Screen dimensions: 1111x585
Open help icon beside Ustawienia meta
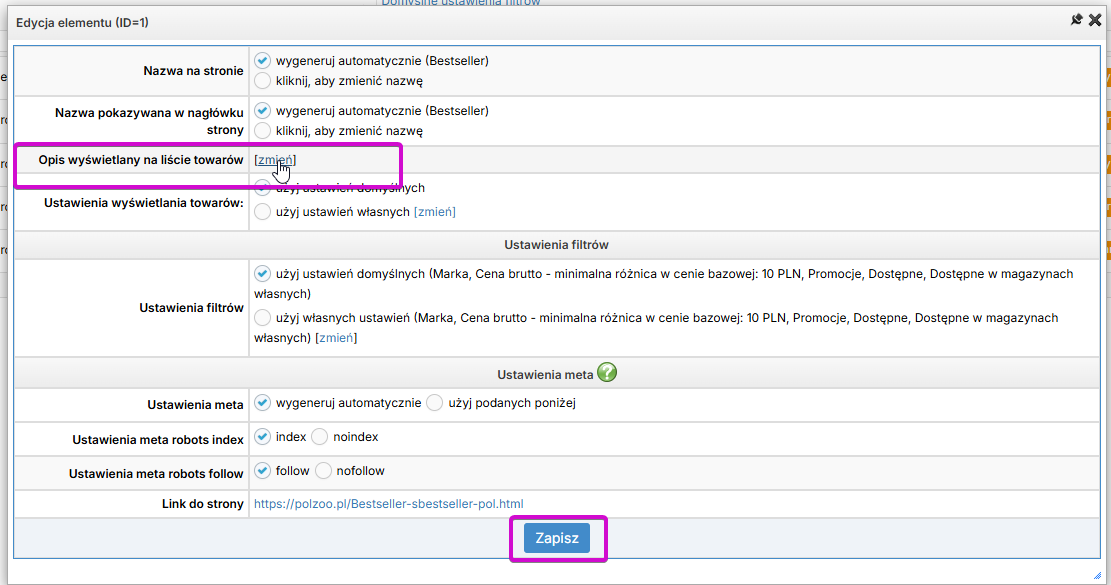coord(607,373)
